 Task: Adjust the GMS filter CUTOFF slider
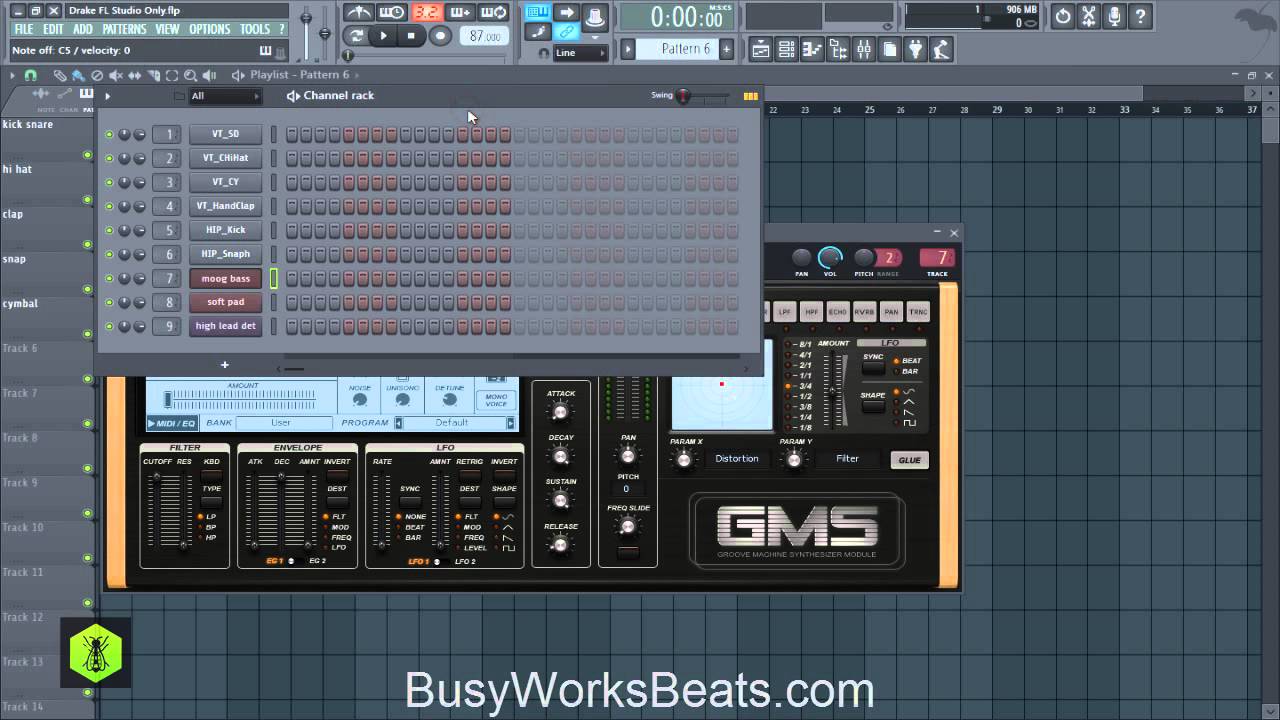157,510
